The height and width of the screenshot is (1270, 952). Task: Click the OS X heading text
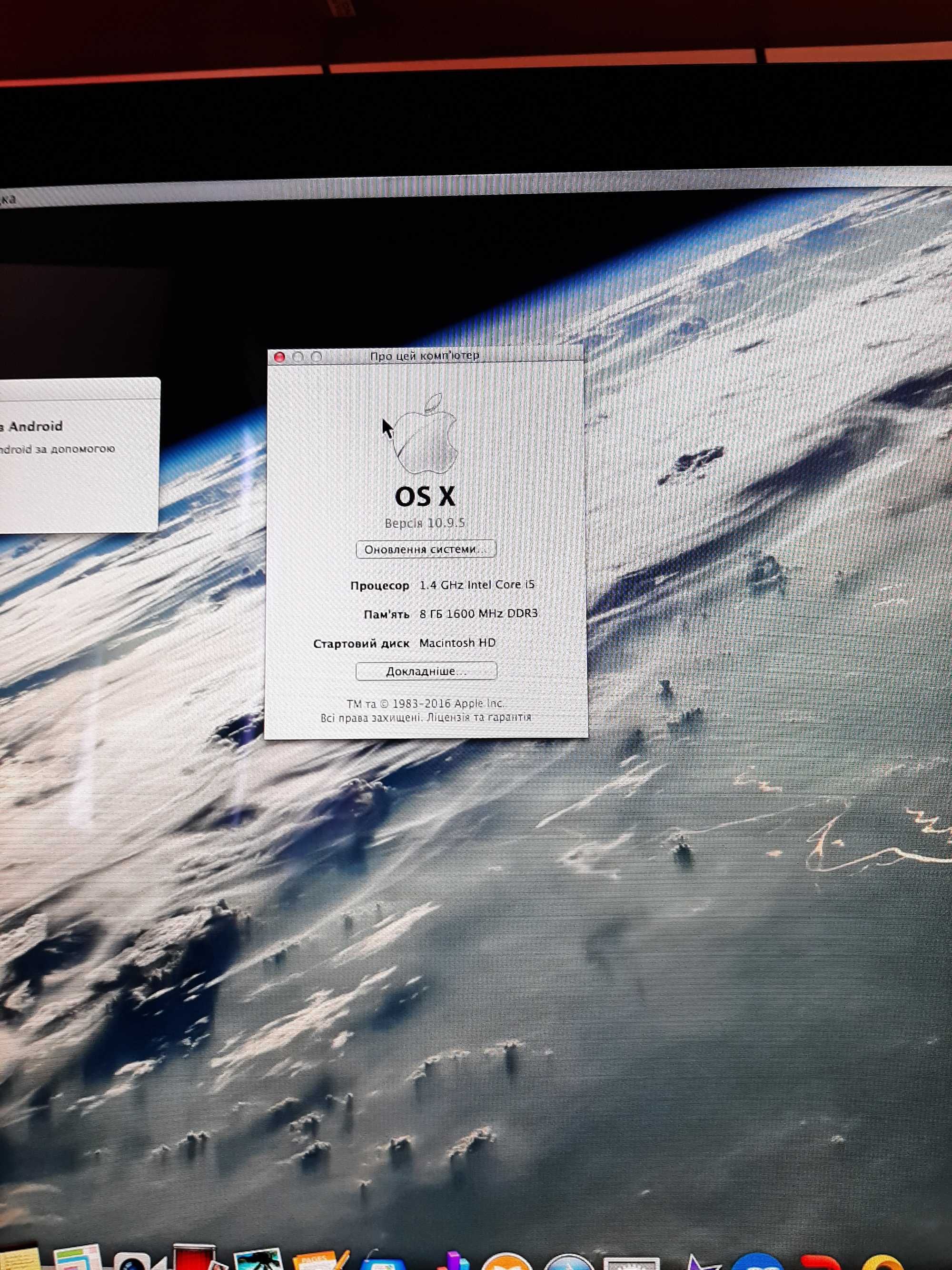(425, 497)
